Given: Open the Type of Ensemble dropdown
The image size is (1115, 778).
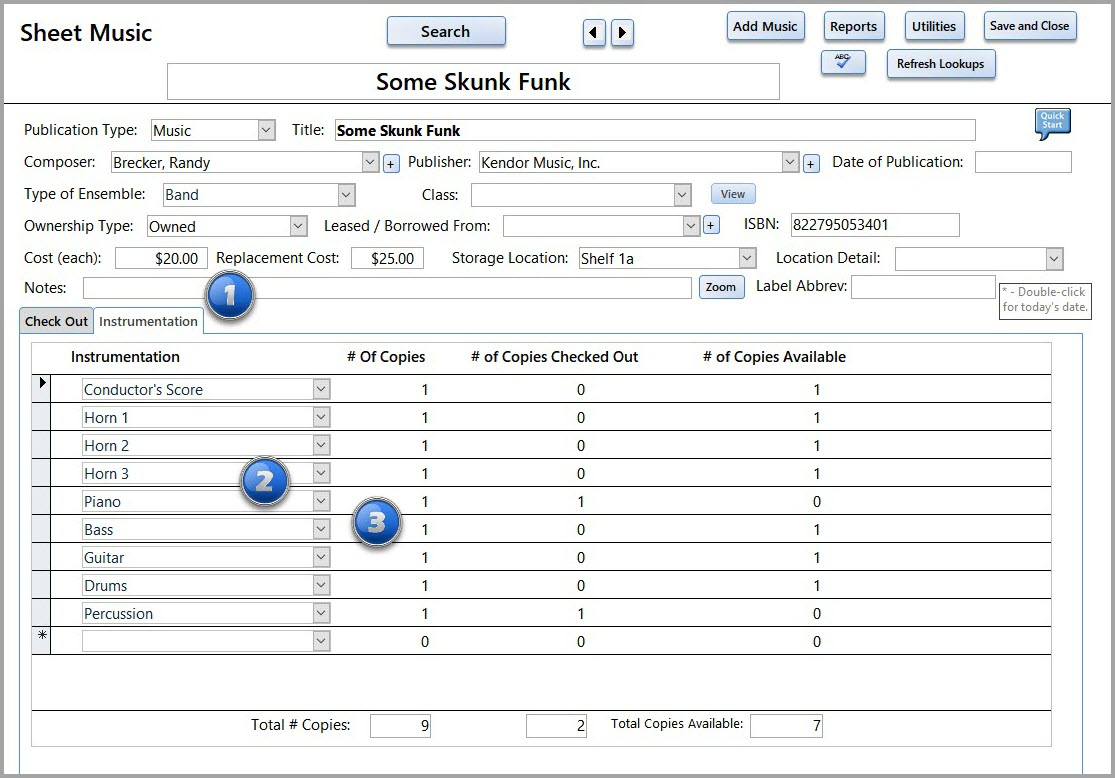Looking at the screenshot, I should [x=346, y=195].
